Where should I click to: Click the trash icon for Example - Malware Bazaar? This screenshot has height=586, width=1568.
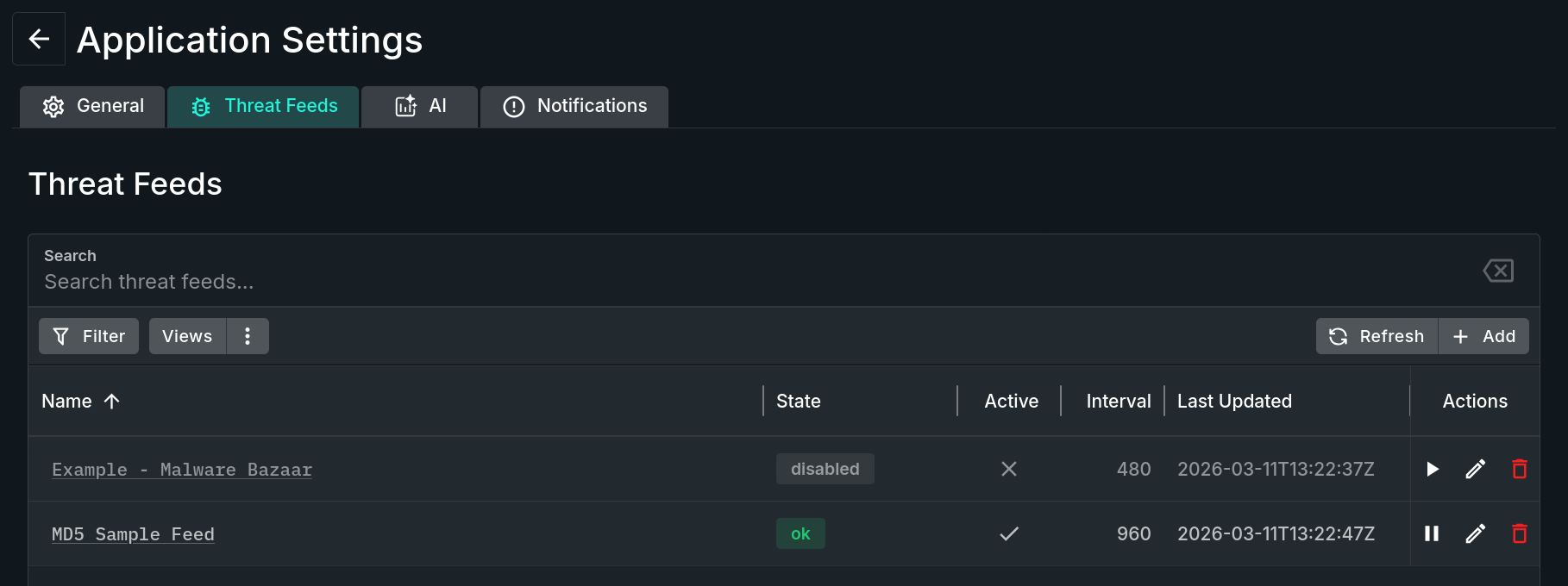click(1520, 469)
